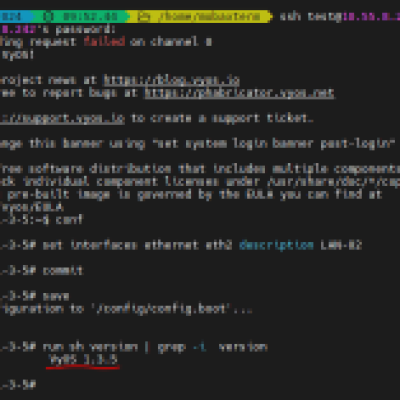Screen dimensions: 400x400
Task: Open the phabricator.vyos.net bug report link
Action: [239, 93]
